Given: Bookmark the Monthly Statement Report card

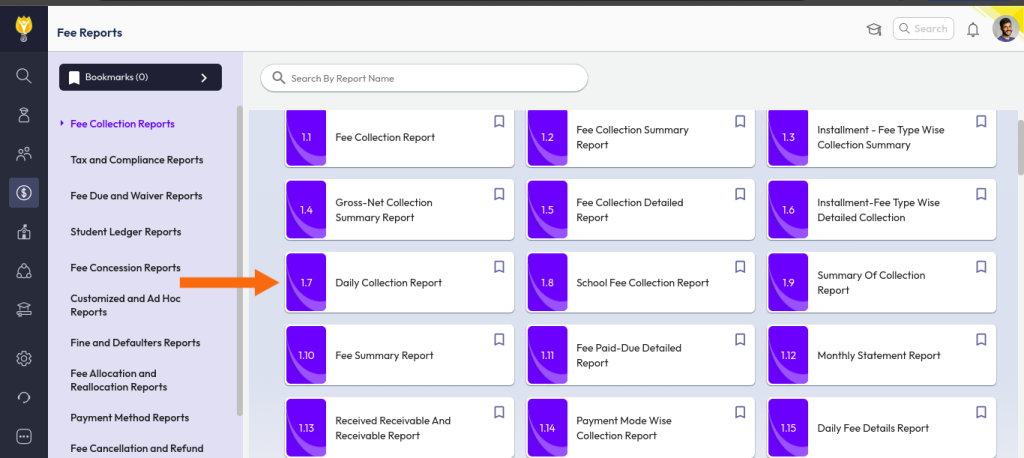Looking at the screenshot, I should tap(981, 340).
